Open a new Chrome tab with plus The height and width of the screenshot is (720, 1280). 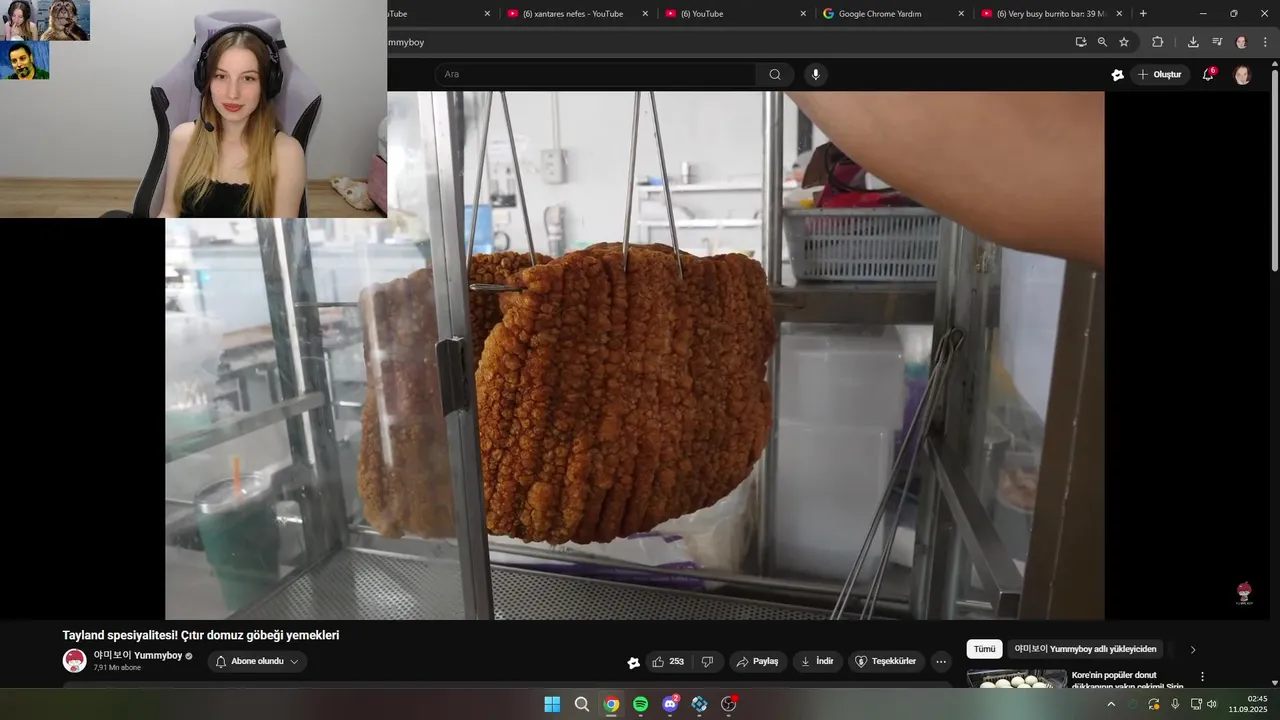click(1143, 14)
